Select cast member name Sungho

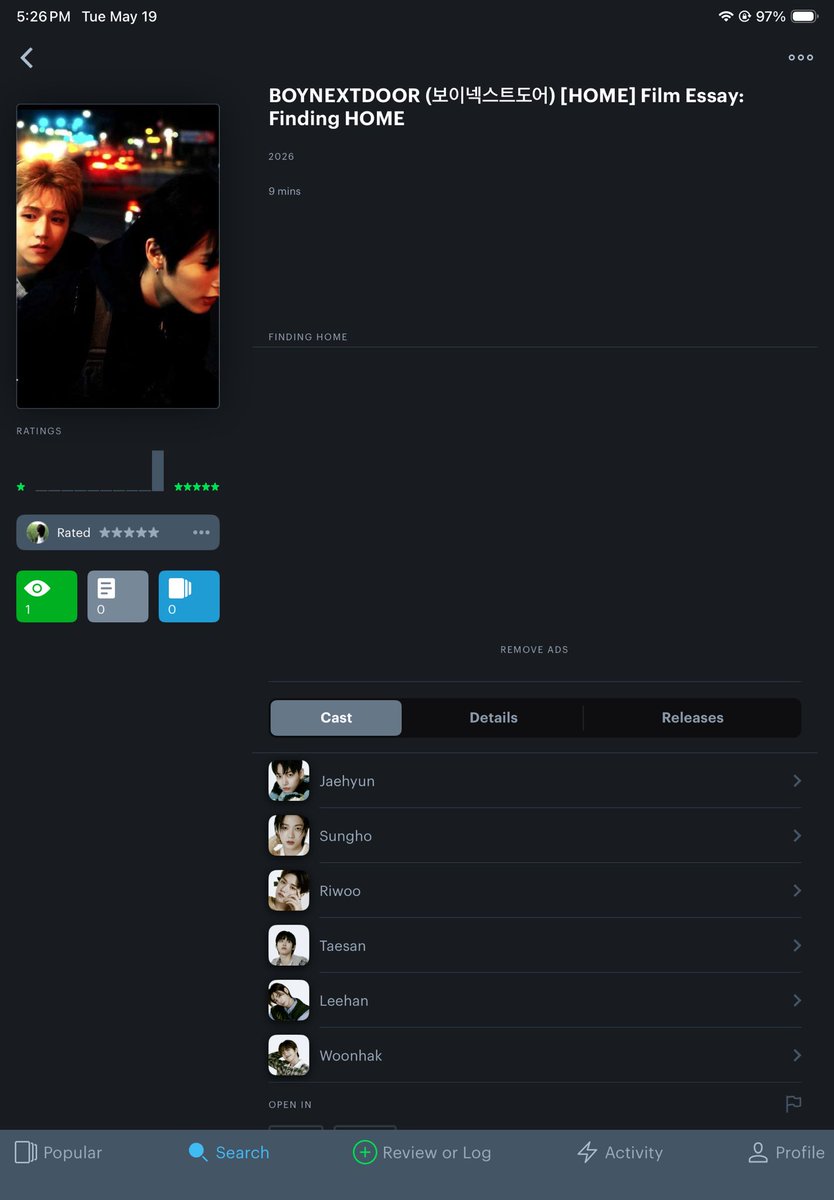pyautogui.click(x=345, y=837)
